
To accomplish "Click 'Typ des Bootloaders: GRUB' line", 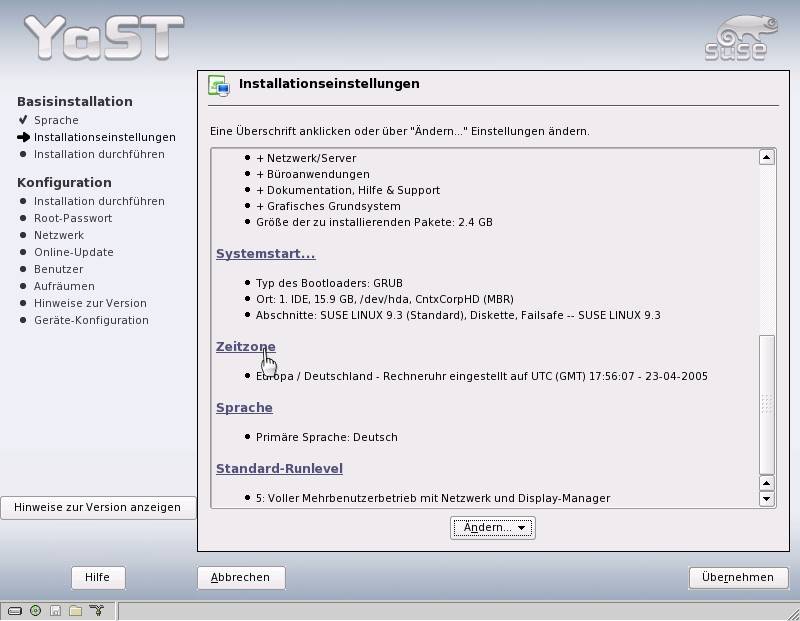I will (x=329, y=283).
